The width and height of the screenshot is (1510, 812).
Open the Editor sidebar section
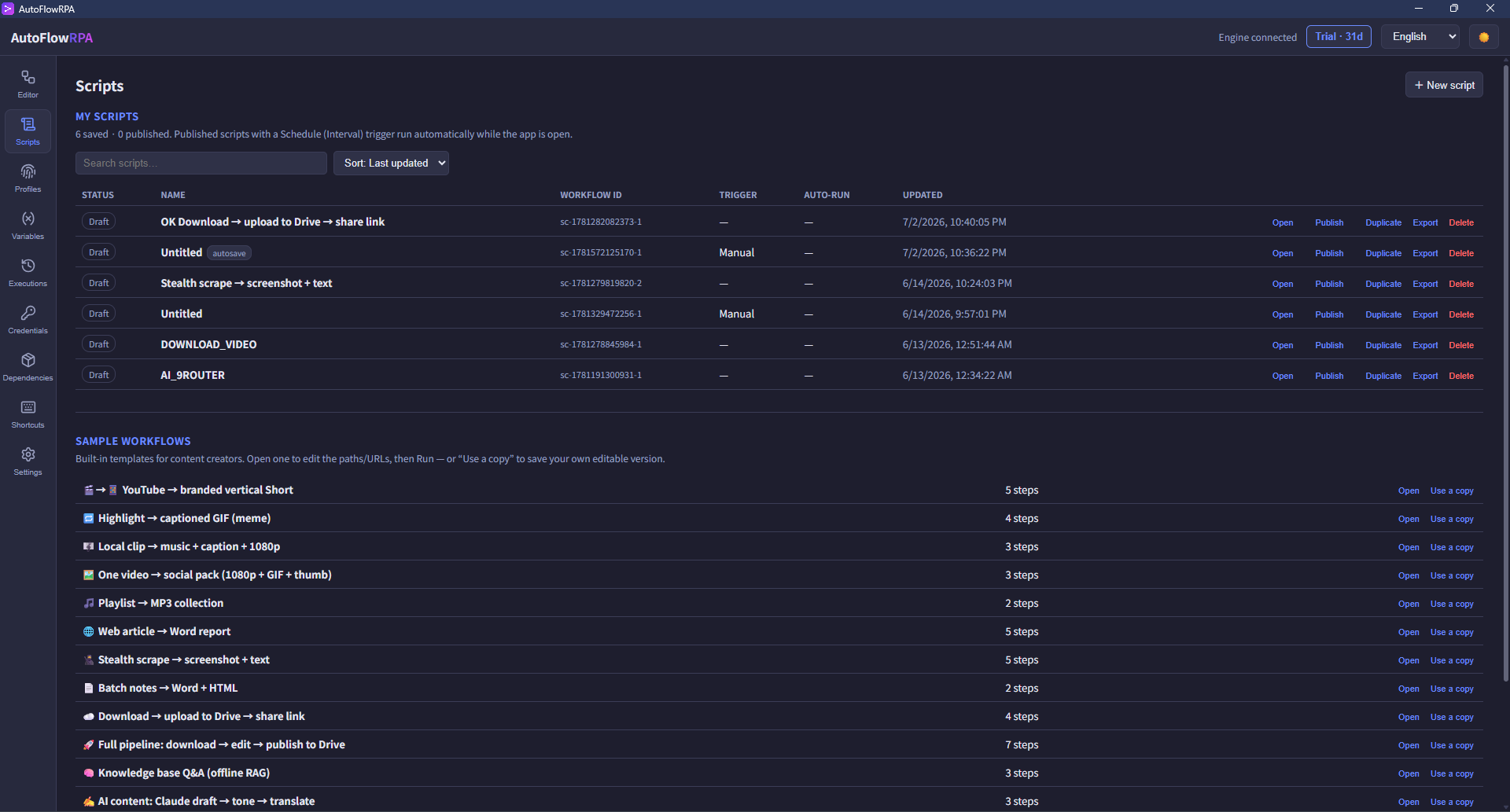pos(28,84)
